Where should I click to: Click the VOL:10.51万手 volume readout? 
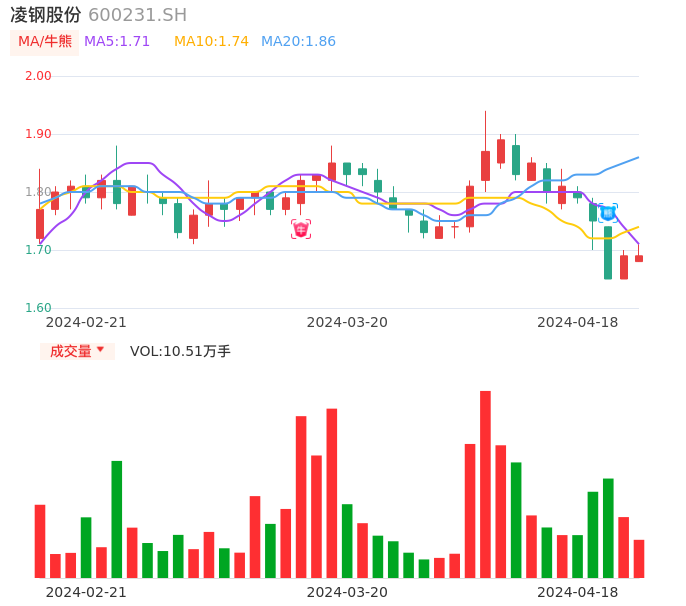[180, 351]
